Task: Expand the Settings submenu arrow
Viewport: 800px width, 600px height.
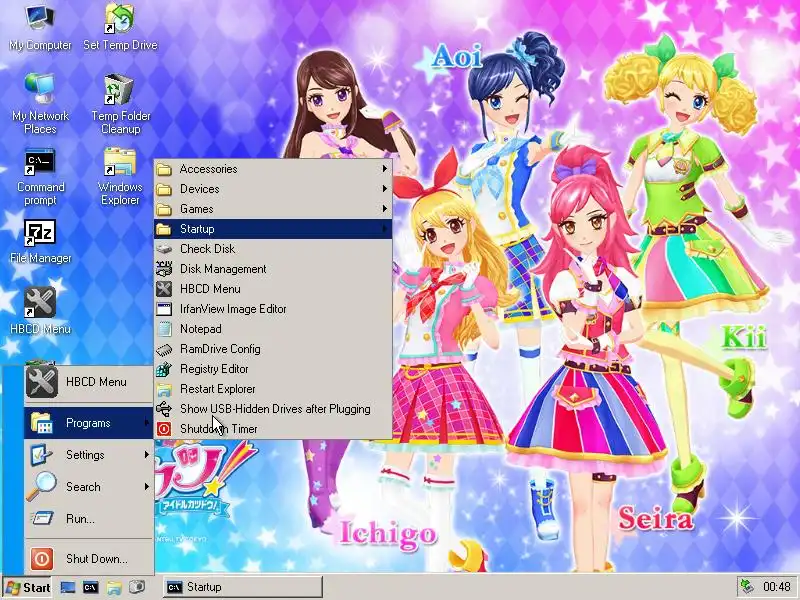Action: tap(147, 455)
